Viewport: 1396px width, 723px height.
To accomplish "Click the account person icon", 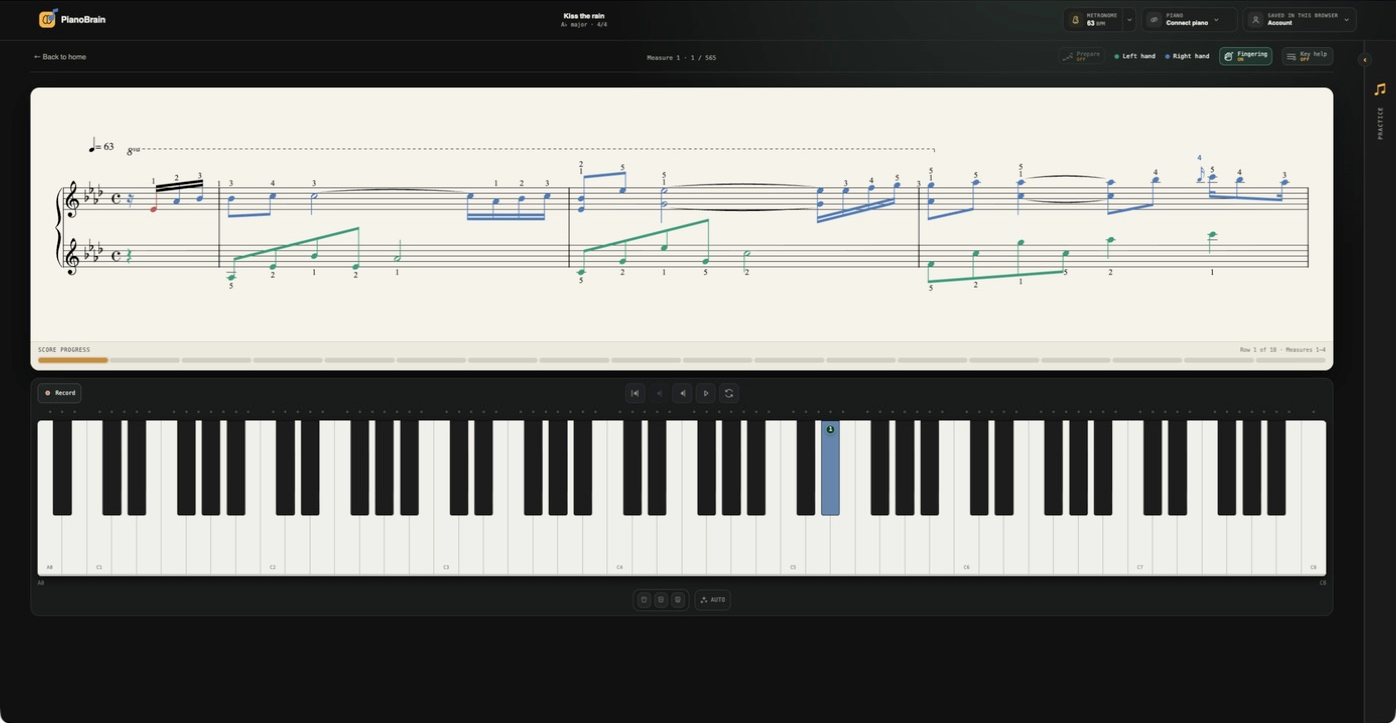I will [x=1256, y=19].
